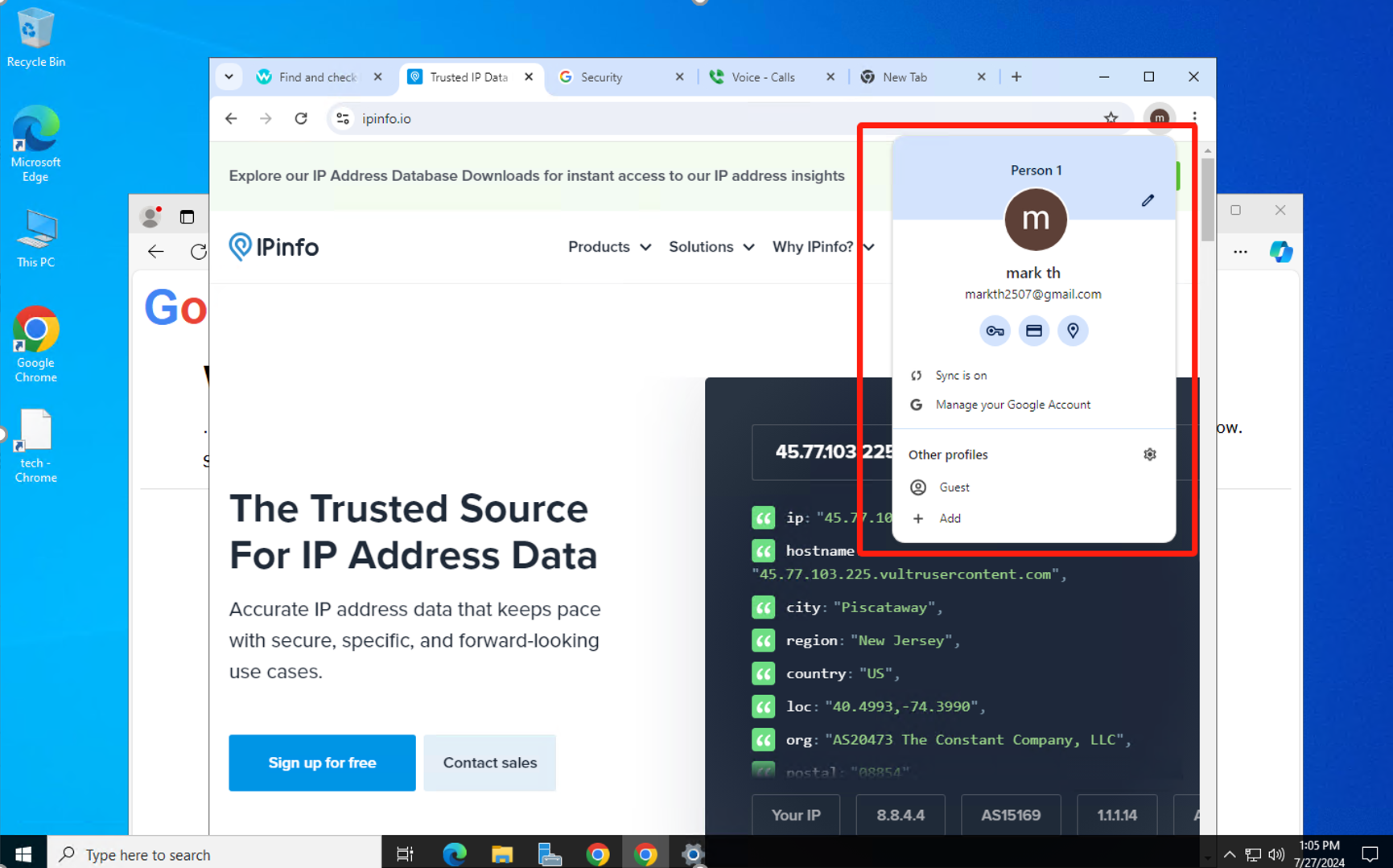
Task: Open manage profiles gear icon
Action: point(1150,455)
